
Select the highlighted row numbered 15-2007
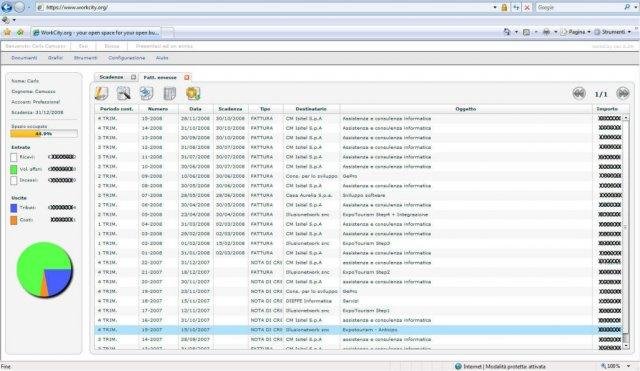pos(359,330)
